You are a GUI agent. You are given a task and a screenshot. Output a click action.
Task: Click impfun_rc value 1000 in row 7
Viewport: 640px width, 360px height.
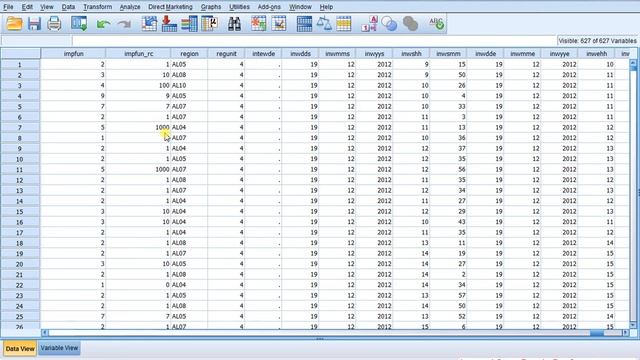coord(138,127)
